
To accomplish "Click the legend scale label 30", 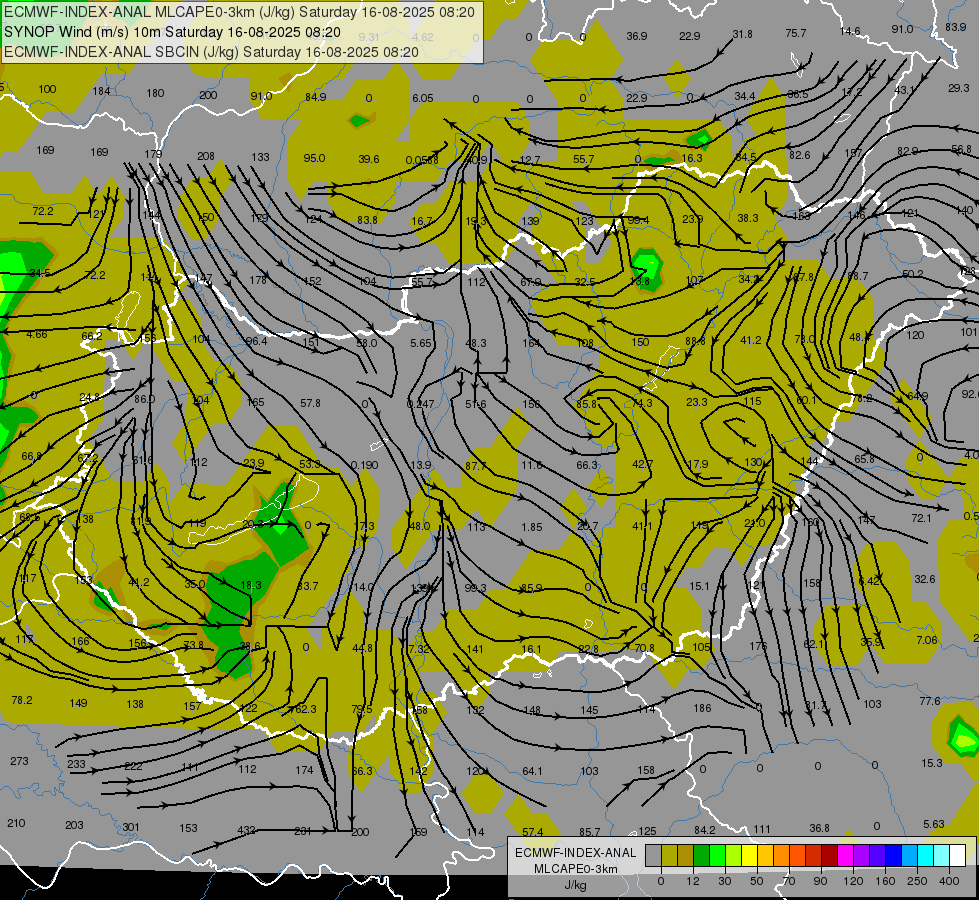I will (725, 881).
